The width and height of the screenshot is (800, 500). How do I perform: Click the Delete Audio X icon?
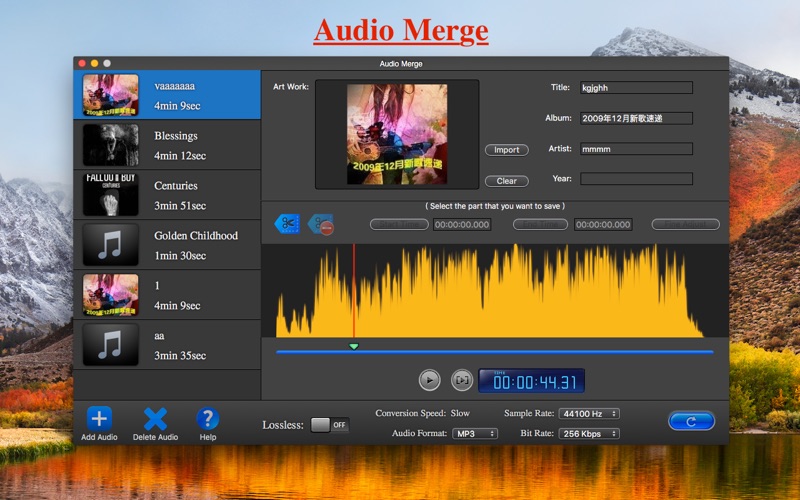click(x=155, y=419)
